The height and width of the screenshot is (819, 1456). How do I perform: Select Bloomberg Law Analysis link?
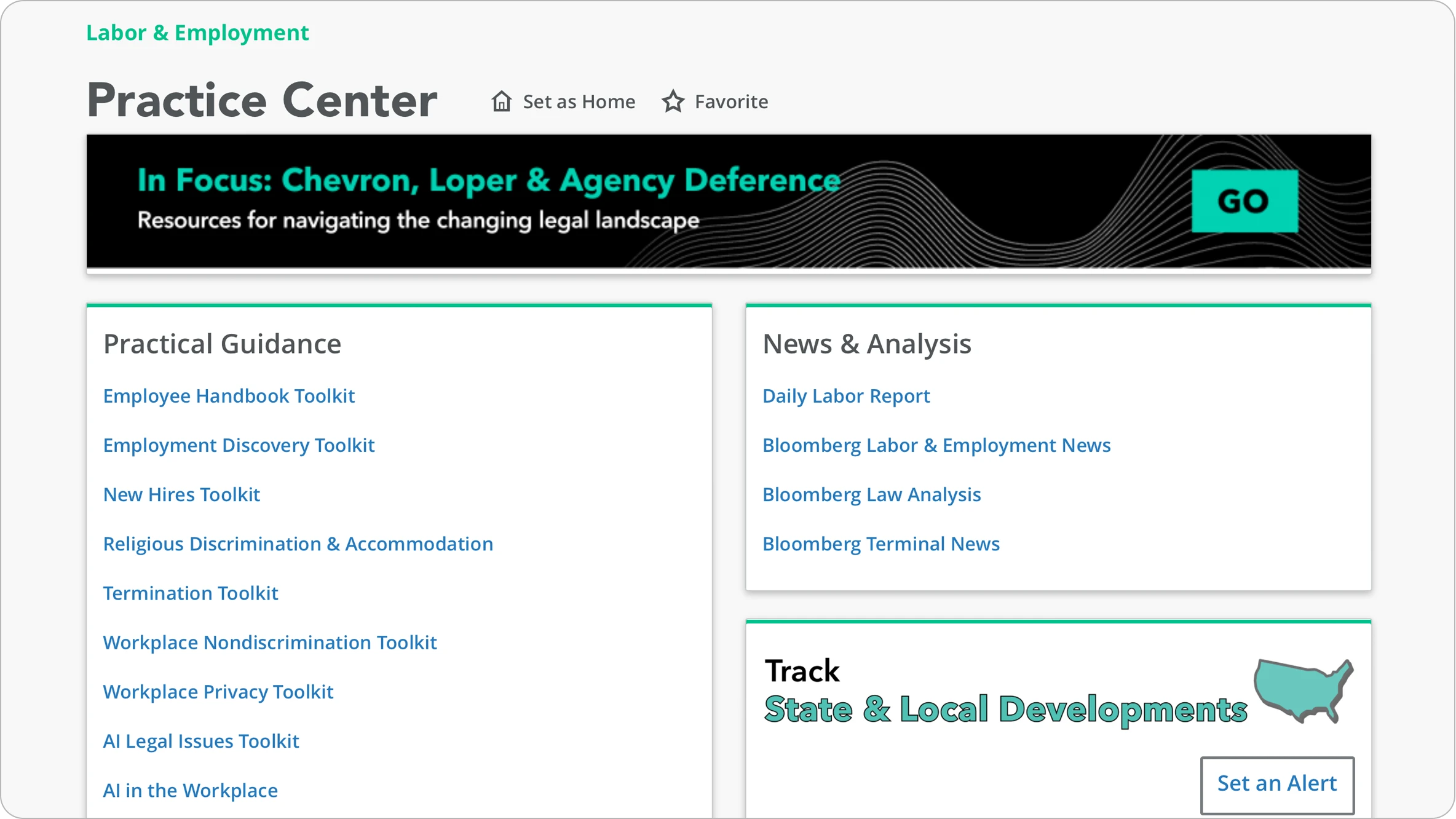pyautogui.click(x=871, y=494)
